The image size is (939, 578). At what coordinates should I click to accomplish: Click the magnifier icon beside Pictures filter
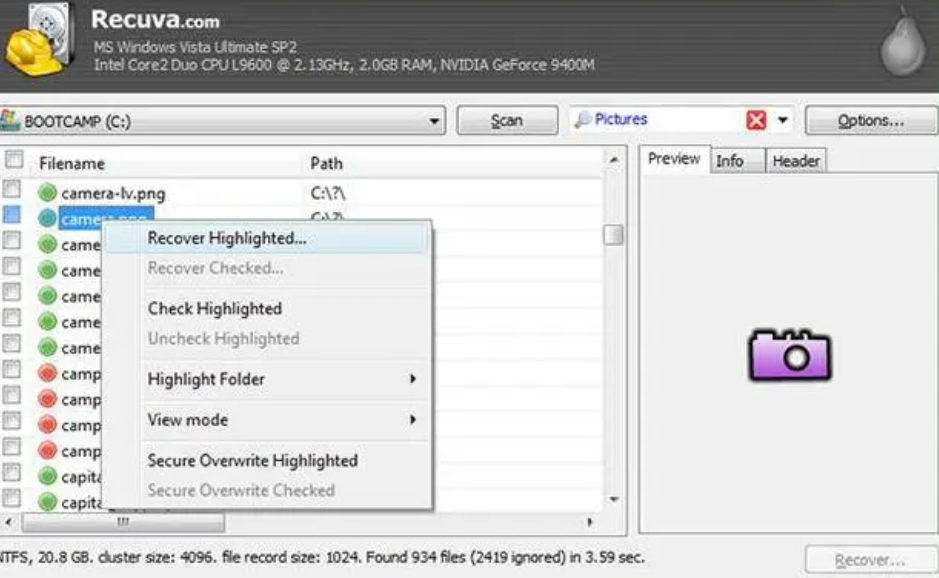(582, 120)
